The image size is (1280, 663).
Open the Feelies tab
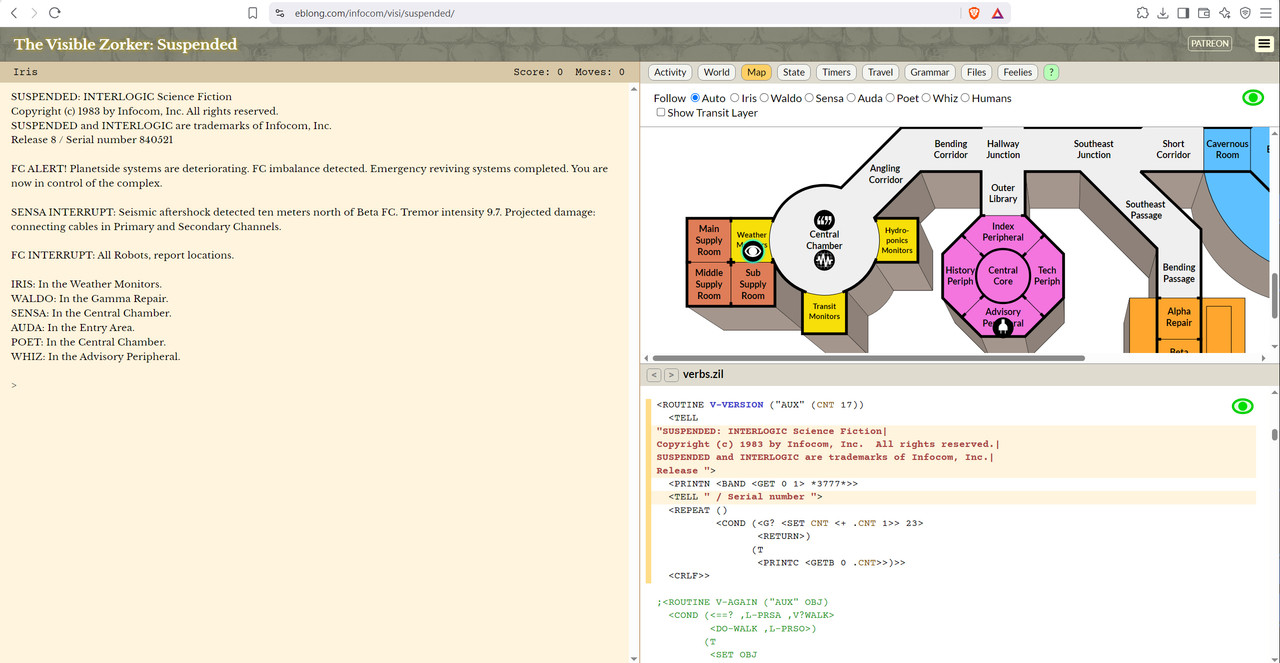tap(1018, 72)
